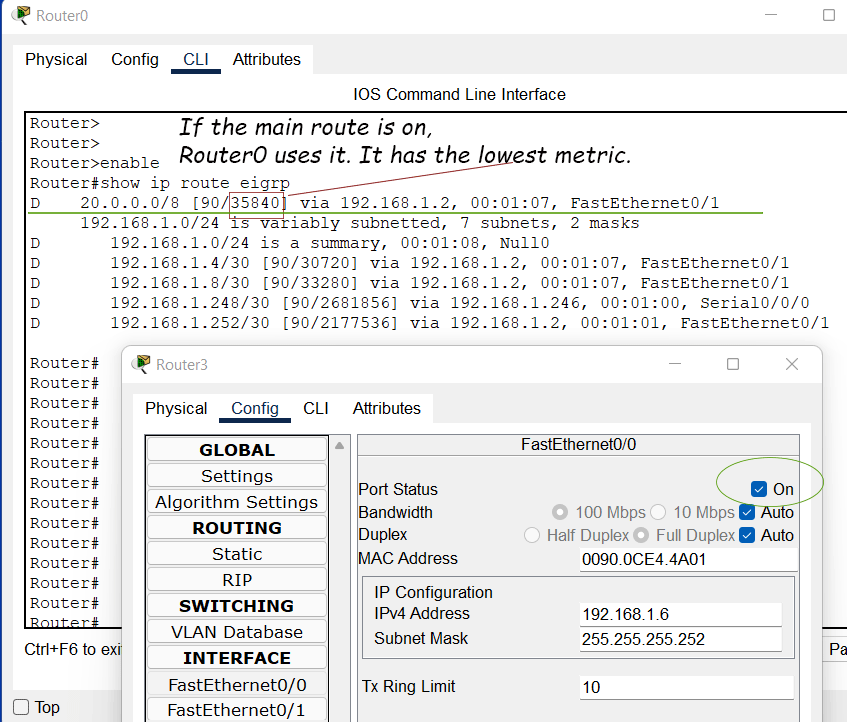Screen dimensions: 847x722
Task: Click the 'show ip route eigrp' command line
Action: click(x=160, y=183)
